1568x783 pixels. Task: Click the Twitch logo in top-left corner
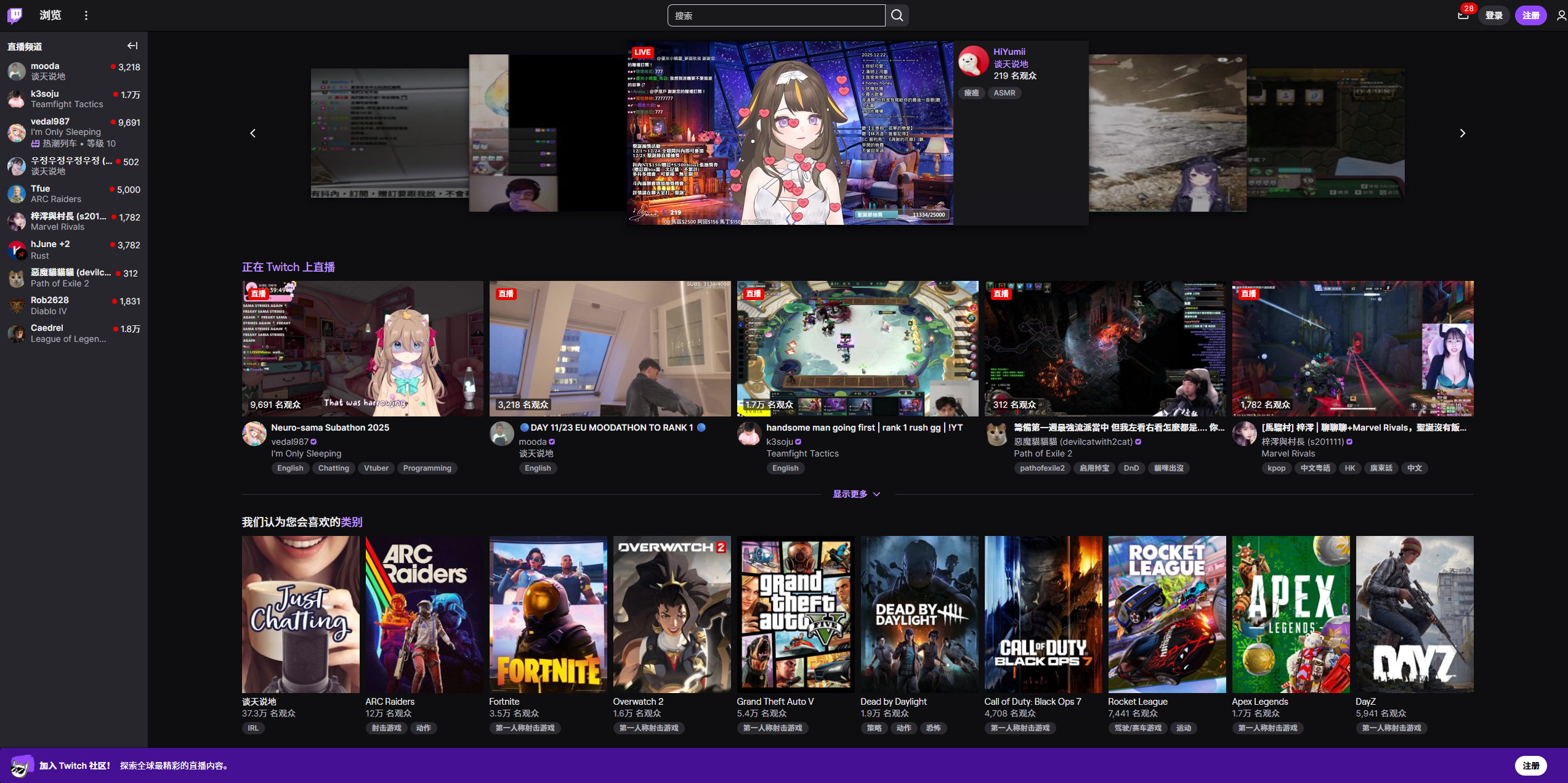pos(14,15)
